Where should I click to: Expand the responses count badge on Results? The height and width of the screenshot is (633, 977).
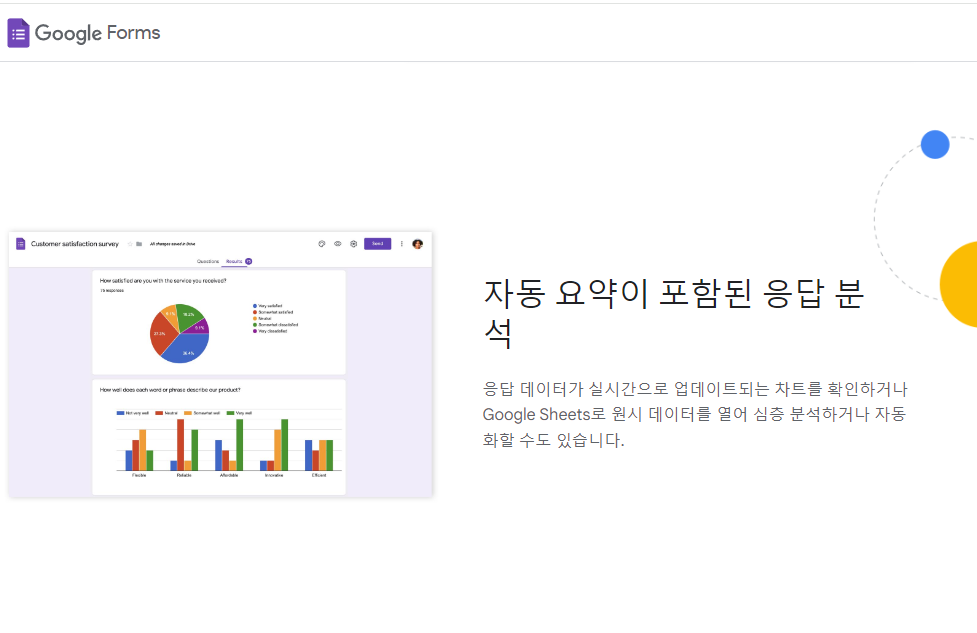coord(248,260)
